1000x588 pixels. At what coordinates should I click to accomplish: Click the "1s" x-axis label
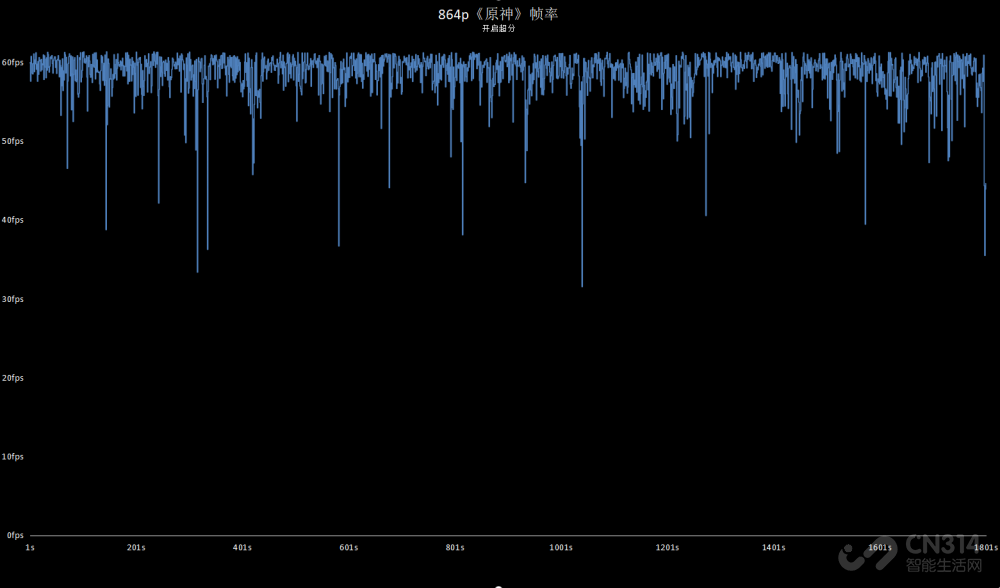(30, 548)
